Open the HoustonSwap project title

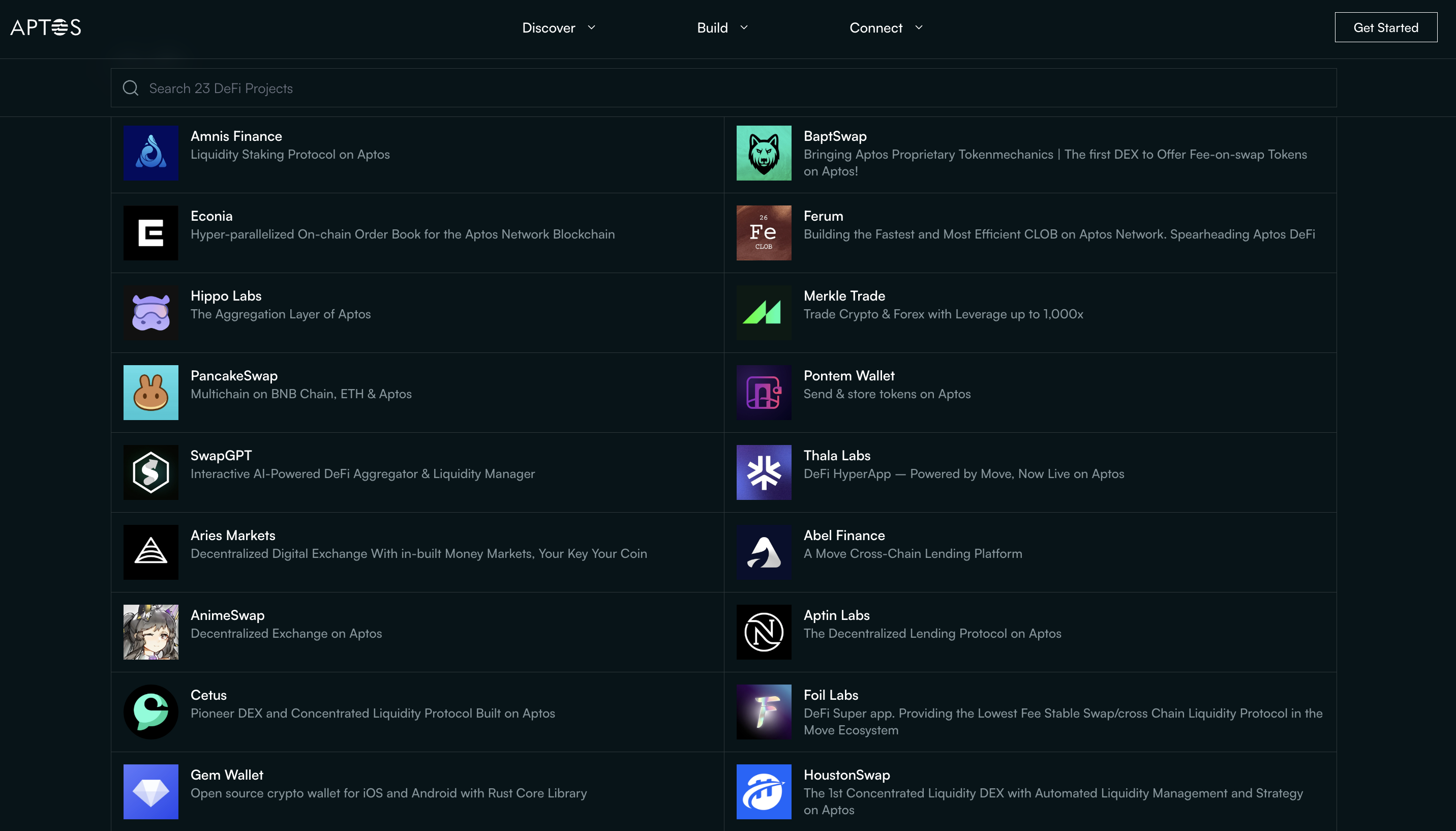tap(846, 775)
